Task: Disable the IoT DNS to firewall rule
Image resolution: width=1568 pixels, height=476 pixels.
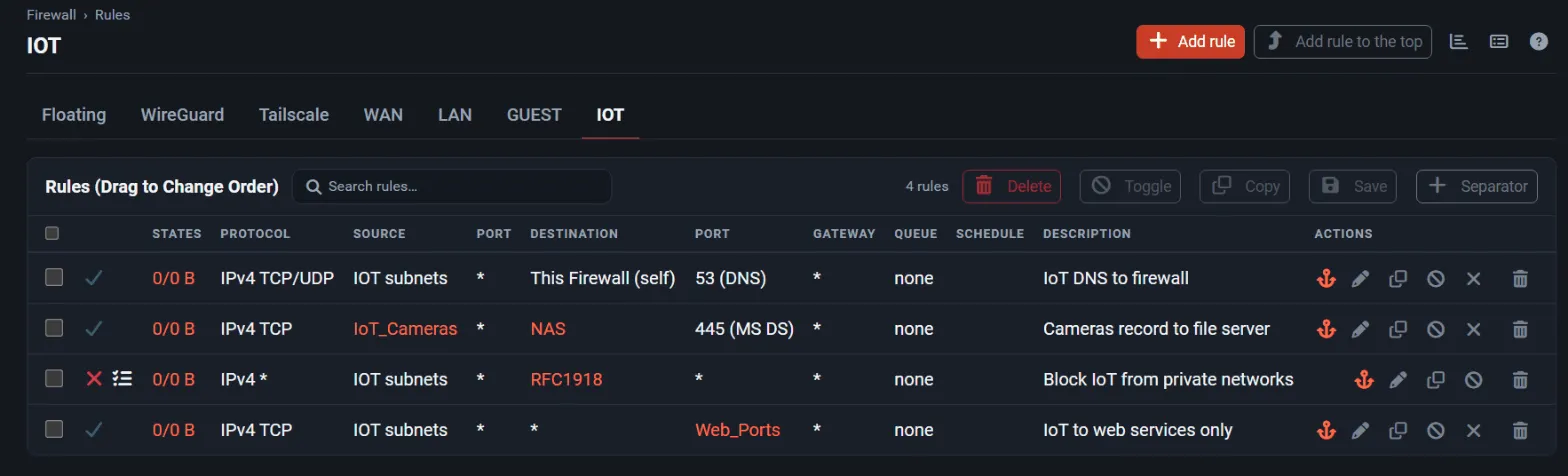Action: pyautogui.click(x=1436, y=278)
